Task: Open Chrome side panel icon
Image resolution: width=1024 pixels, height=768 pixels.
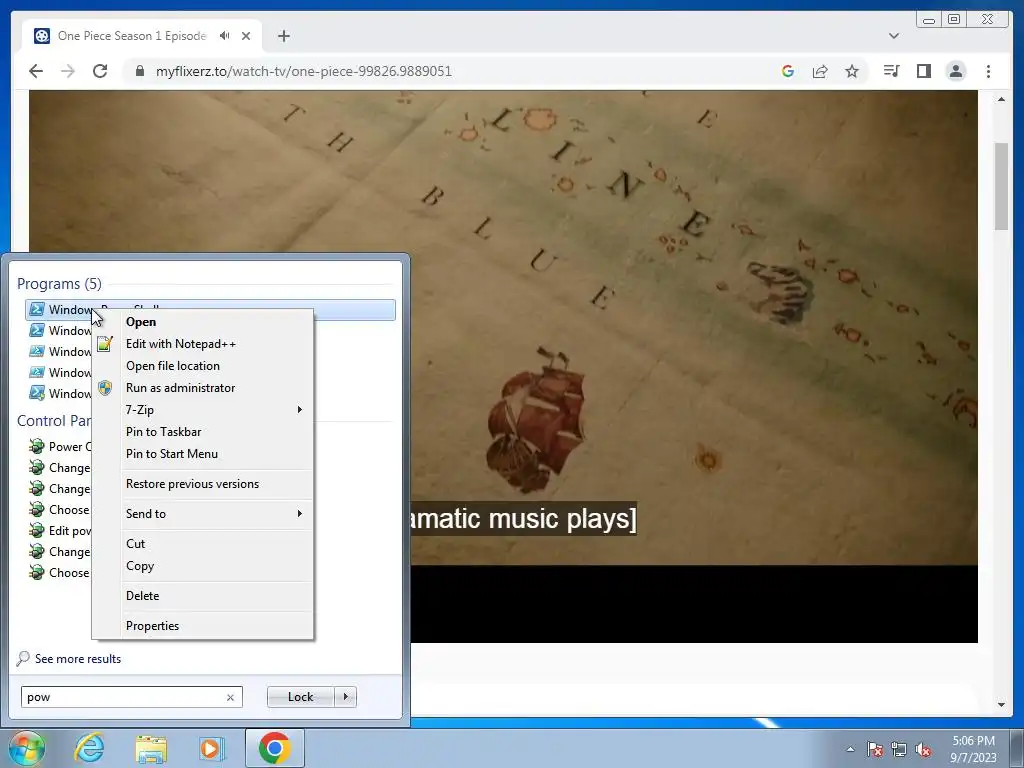Action: click(923, 71)
